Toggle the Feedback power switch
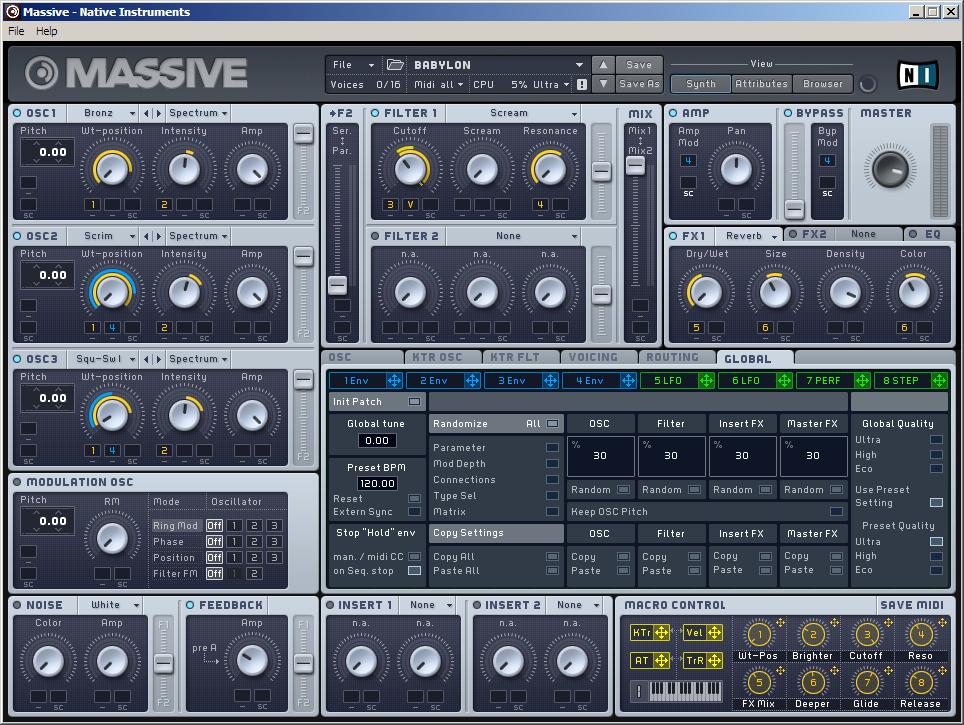Screen dimensions: 964x725 (x=190, y=605)
